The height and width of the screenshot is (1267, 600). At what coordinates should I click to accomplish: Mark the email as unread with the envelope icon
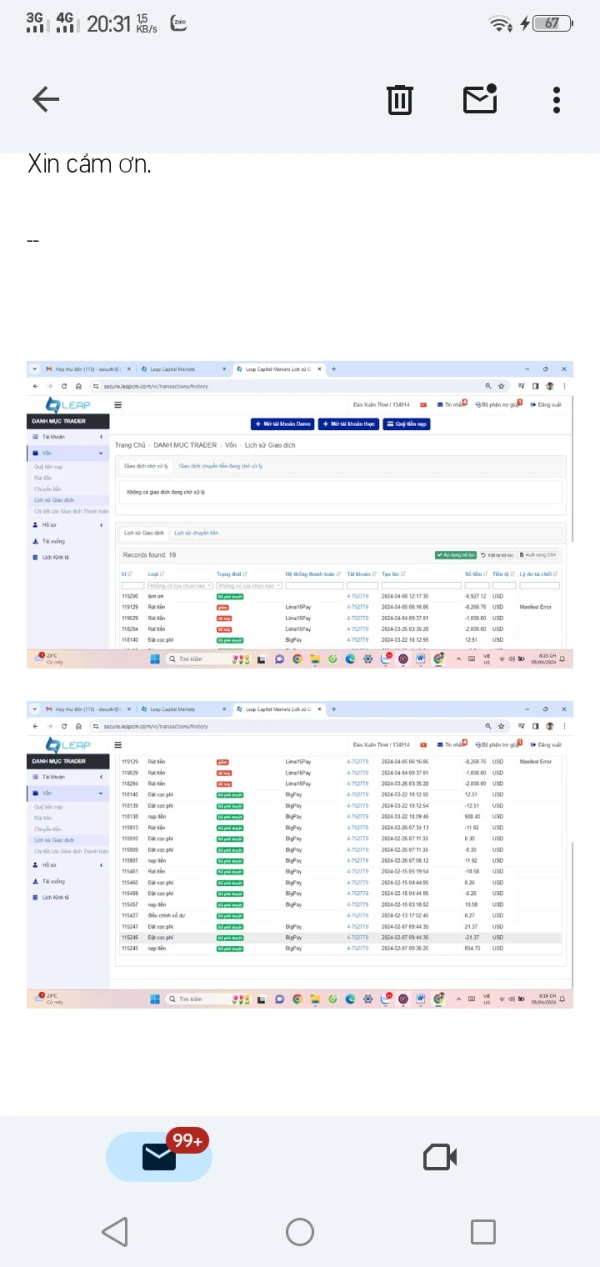coord(480,98)
